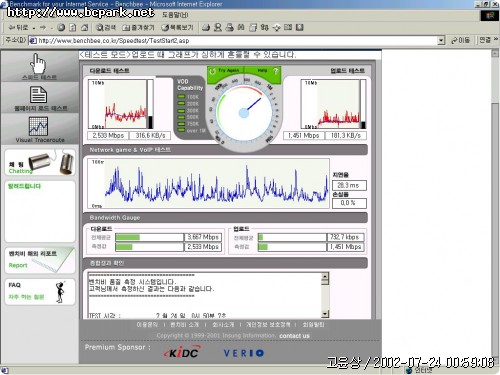Open the web page load test document icon
Screen dimensions: 500x375
point(39,98)
